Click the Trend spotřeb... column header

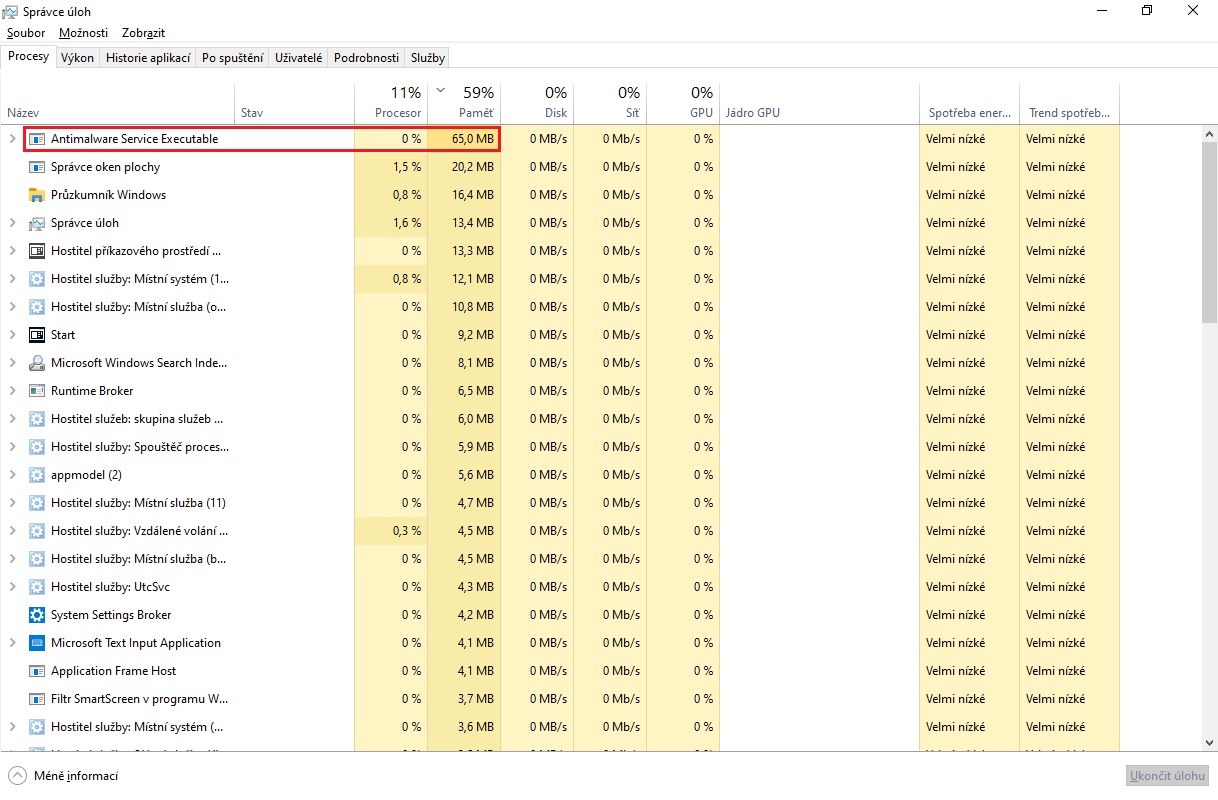click(1069, 103)
